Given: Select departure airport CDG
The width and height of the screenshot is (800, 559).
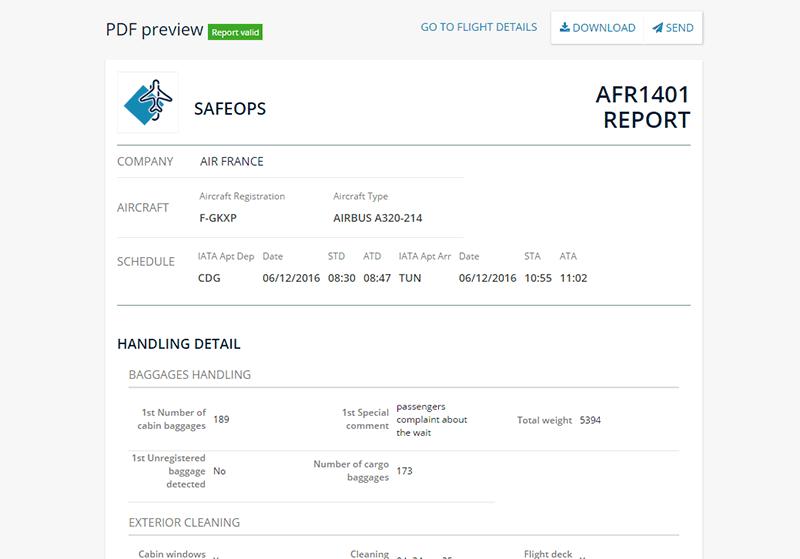Looking at the screenshot, I should (x=209, y=278).
